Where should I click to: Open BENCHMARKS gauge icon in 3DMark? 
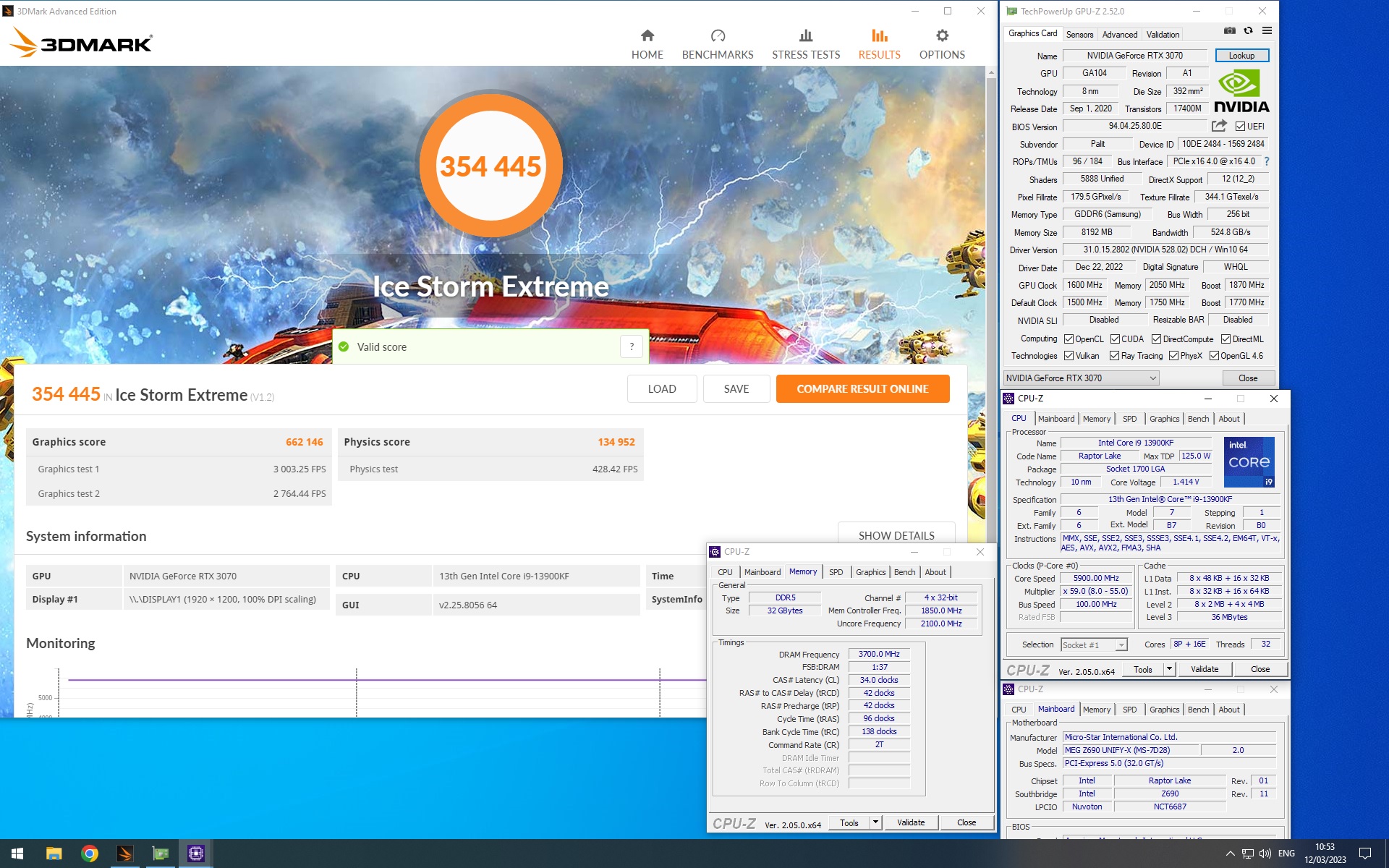click(x=718, y=35)
